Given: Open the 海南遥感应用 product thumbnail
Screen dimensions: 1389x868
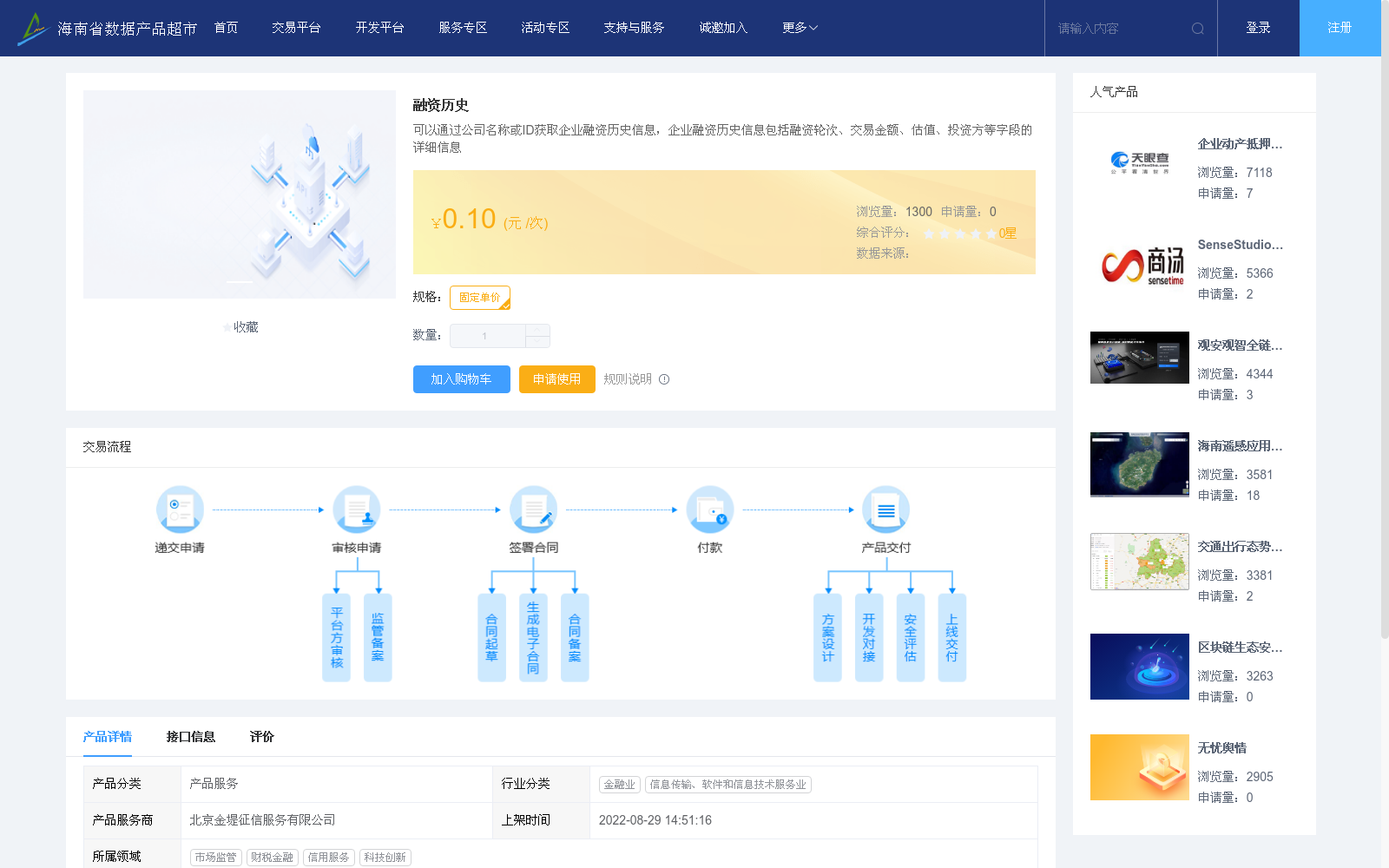Looking at the screenshot, I should click(1140, 464).
